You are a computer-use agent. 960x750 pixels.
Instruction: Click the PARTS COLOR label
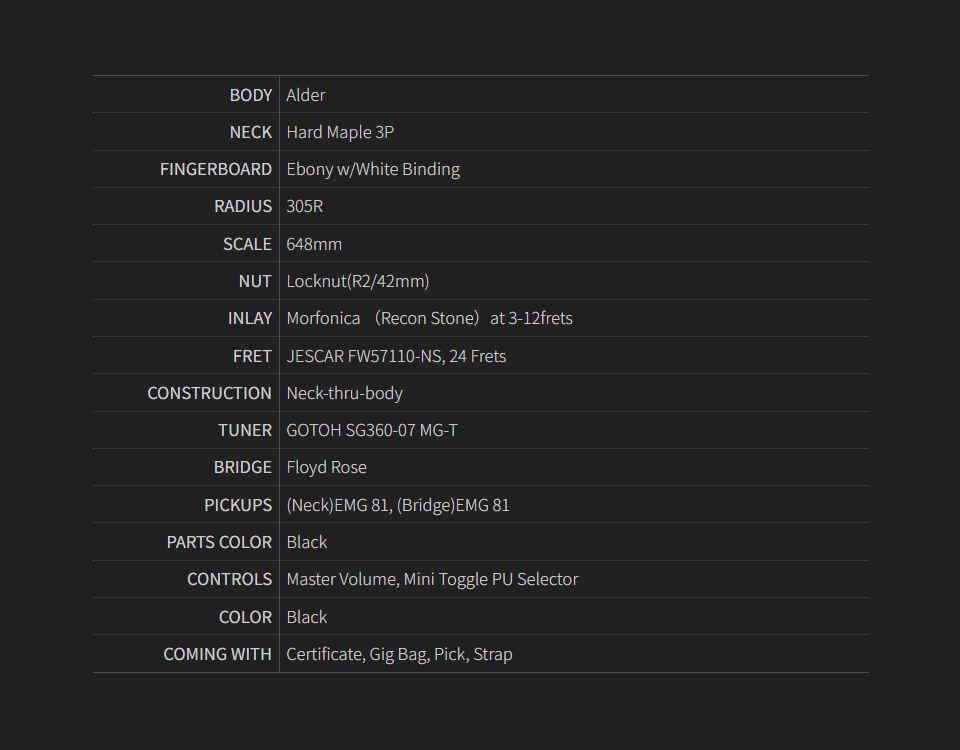(219, 542)
